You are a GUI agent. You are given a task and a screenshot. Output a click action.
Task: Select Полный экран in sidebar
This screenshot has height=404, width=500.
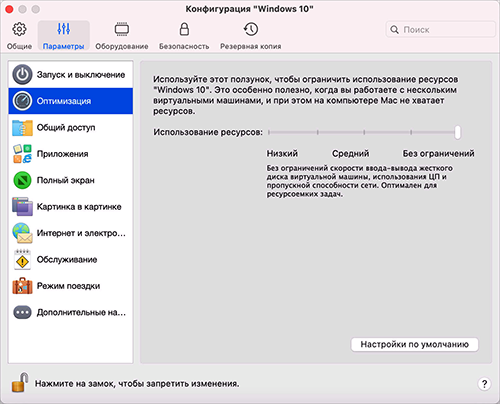click(x=71, y=180)
